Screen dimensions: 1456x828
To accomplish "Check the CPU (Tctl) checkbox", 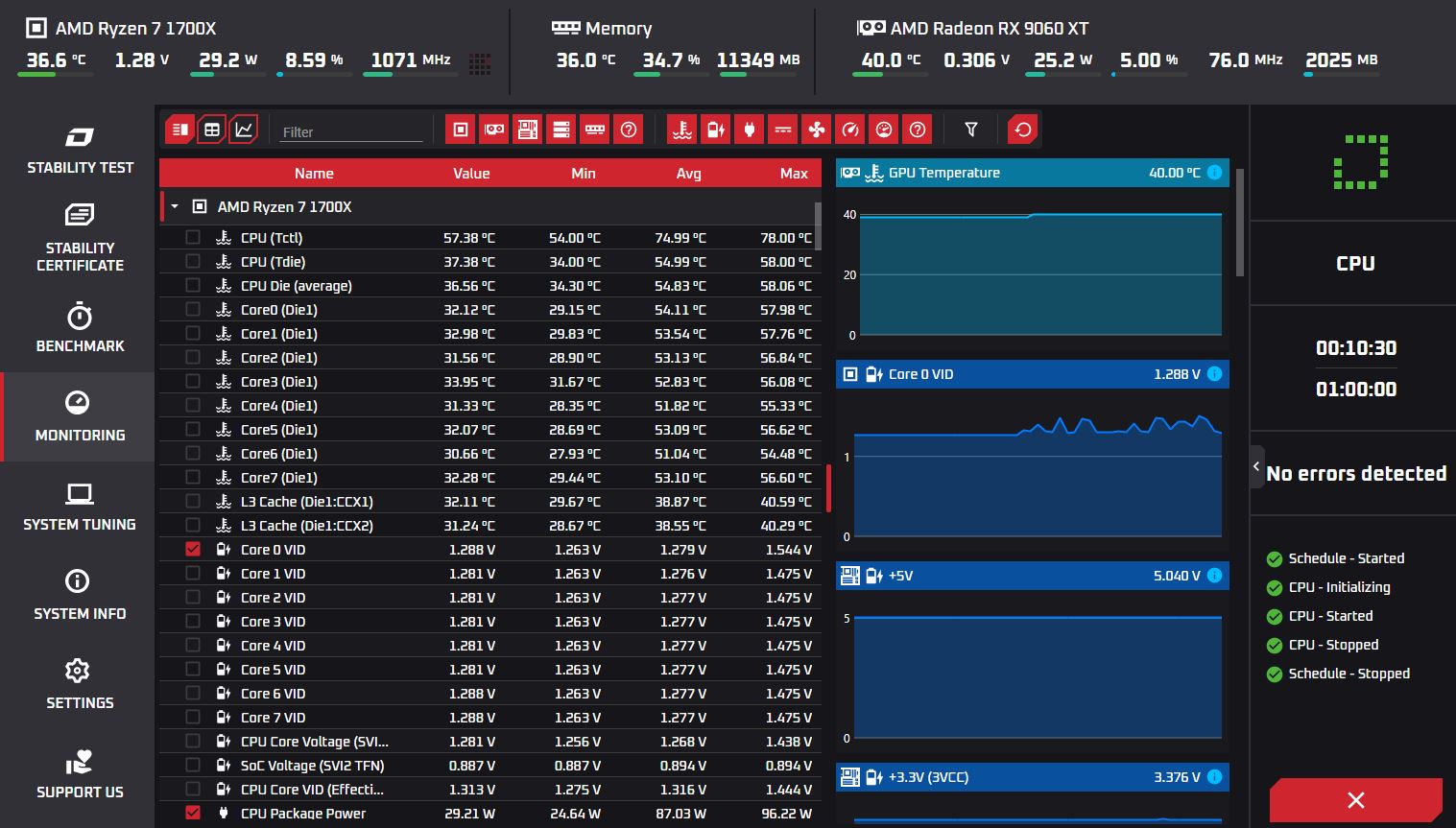I will [193, 237].
